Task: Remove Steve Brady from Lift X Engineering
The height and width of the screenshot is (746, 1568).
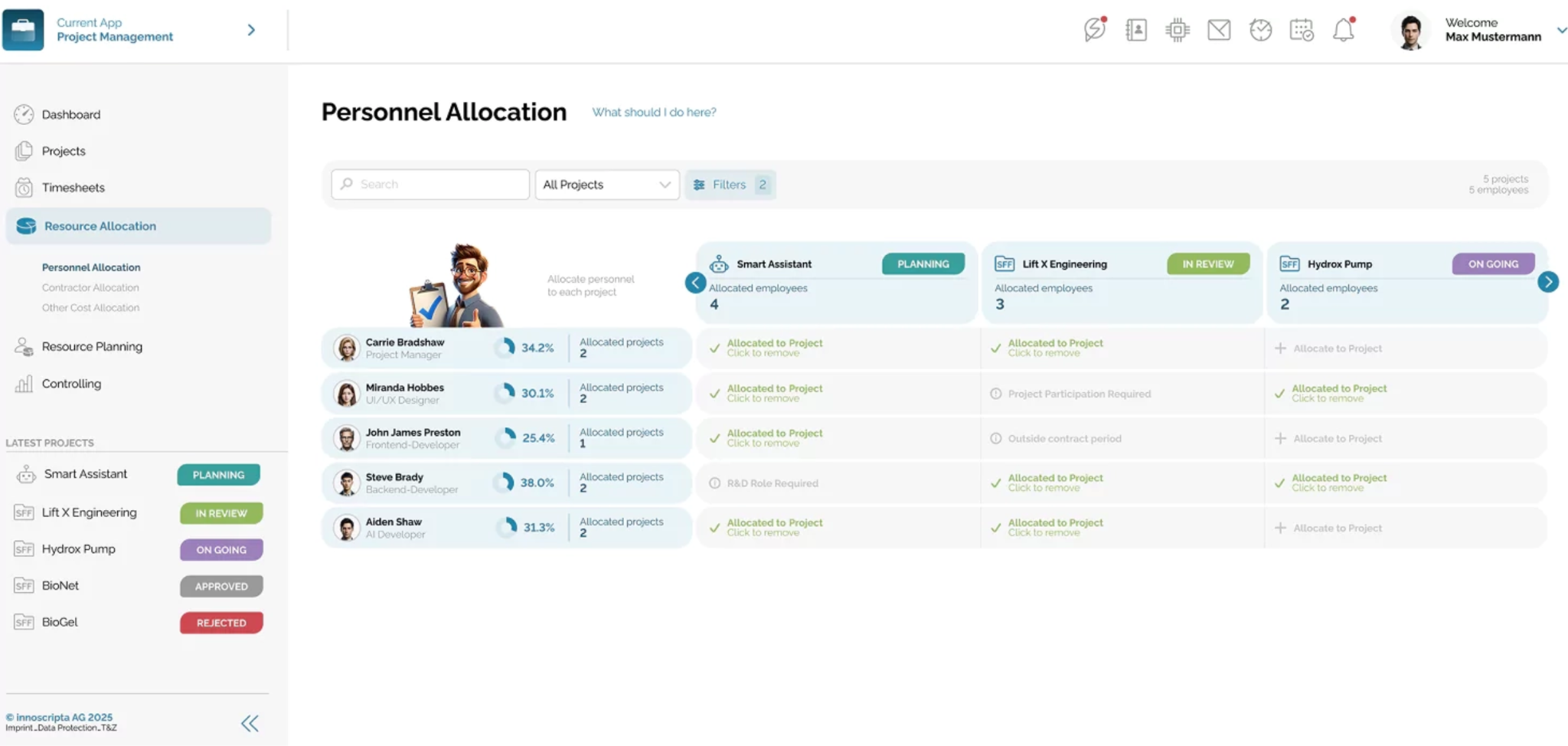Action: tap(1054, 483)
